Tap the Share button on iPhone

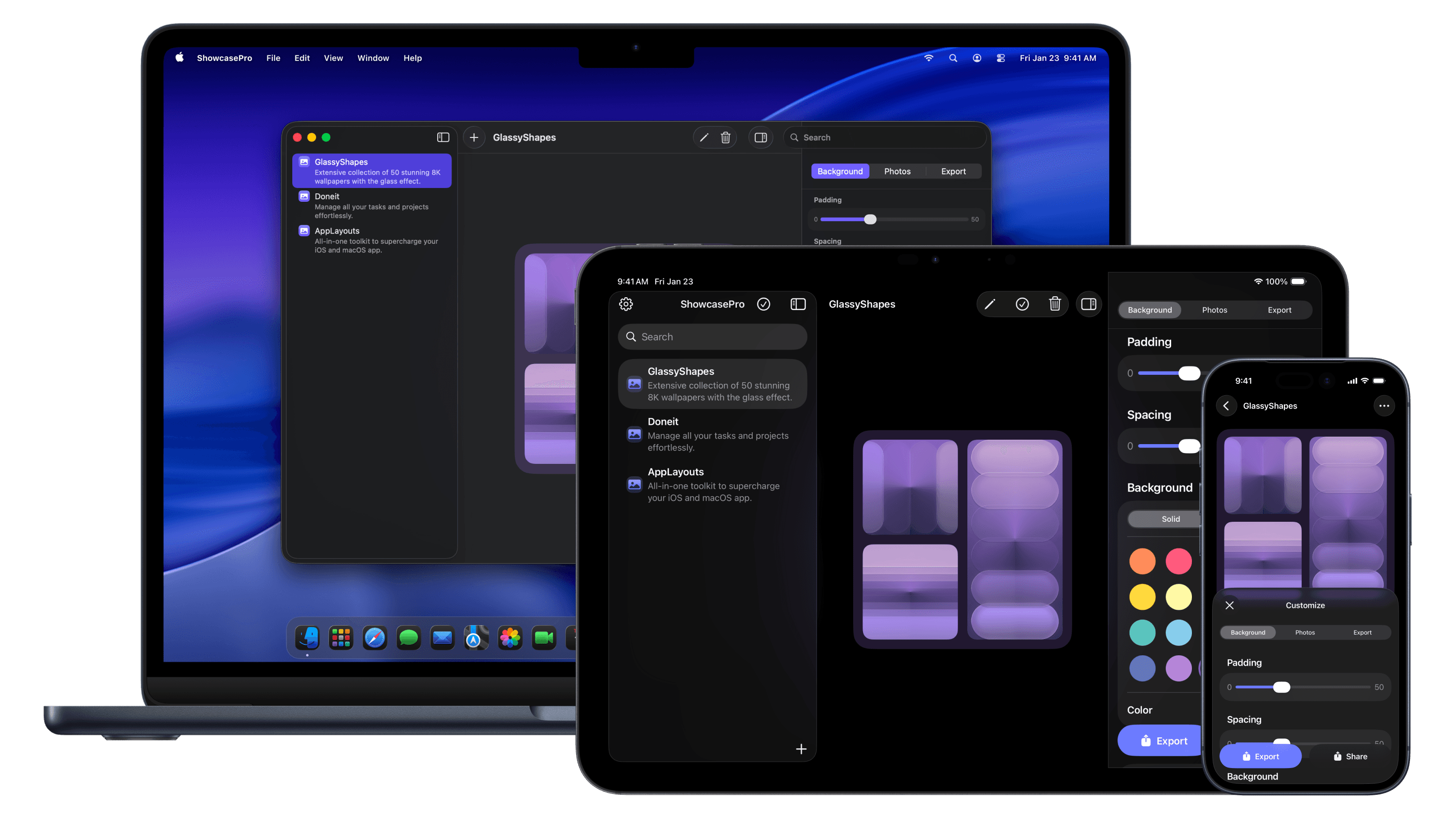1350,756
